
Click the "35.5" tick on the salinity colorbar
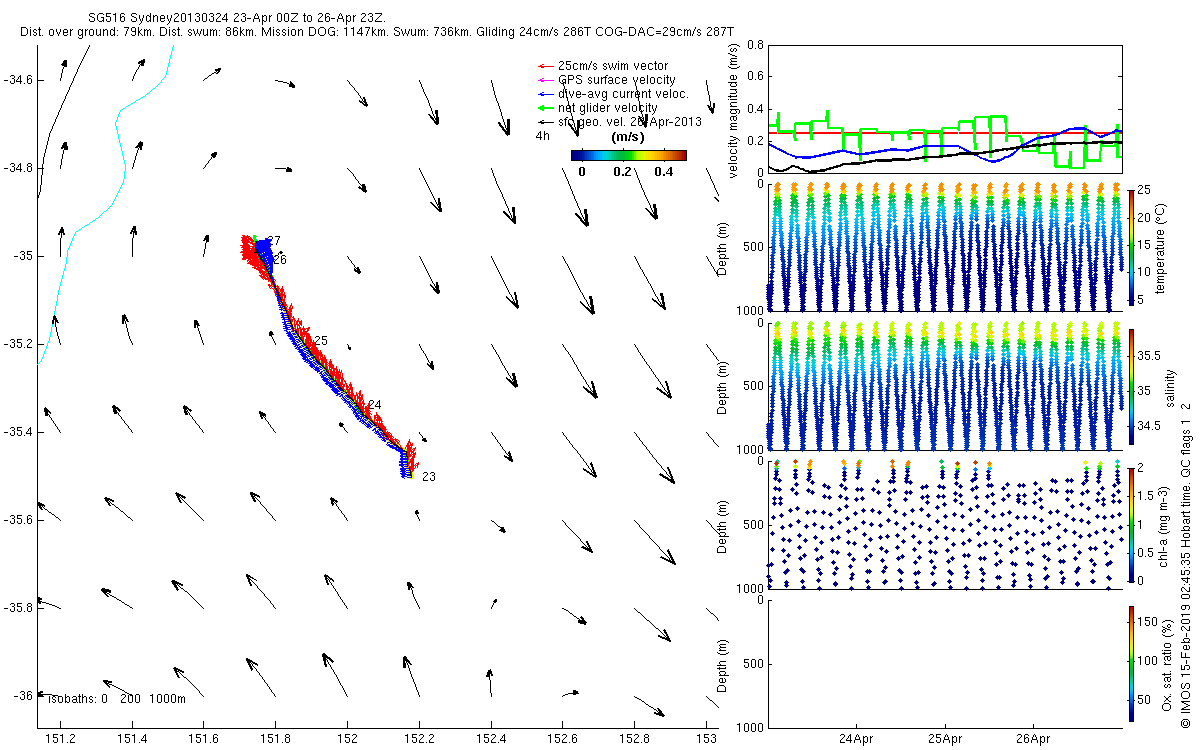coord(1149,356)
